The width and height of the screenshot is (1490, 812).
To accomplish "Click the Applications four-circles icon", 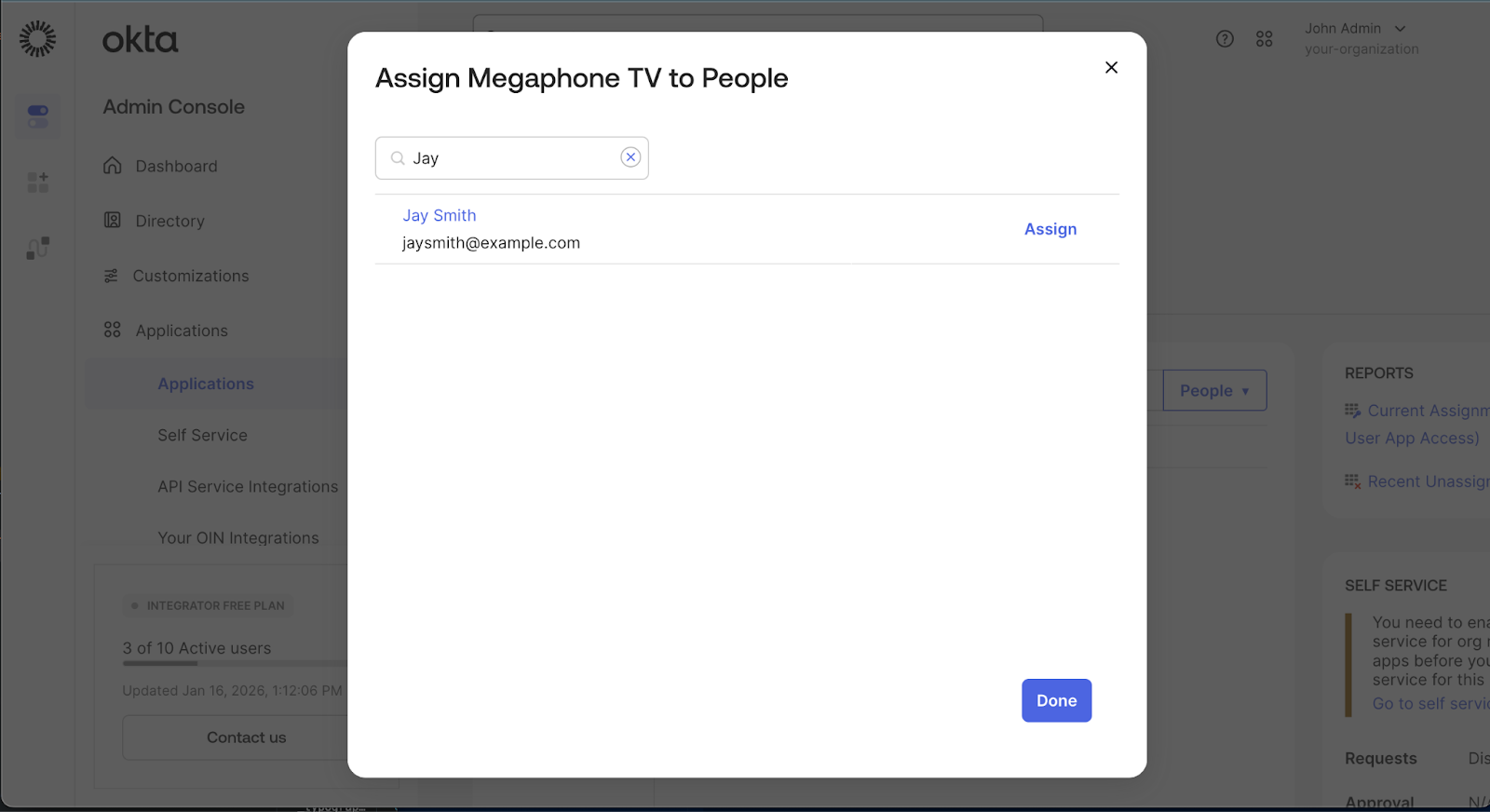I will [113, 330].
